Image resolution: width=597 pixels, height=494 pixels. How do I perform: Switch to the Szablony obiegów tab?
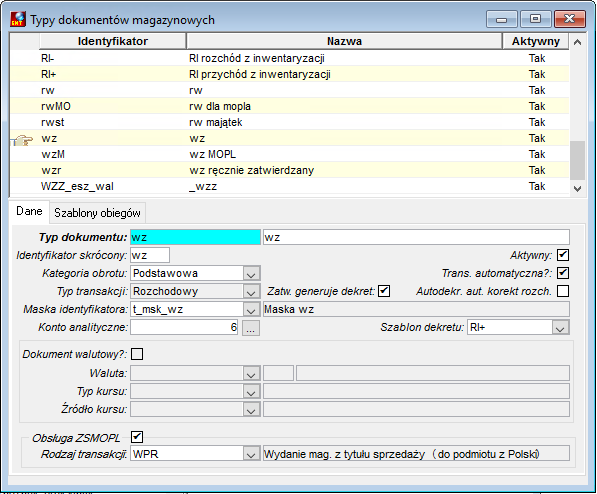tap(97, 213)
